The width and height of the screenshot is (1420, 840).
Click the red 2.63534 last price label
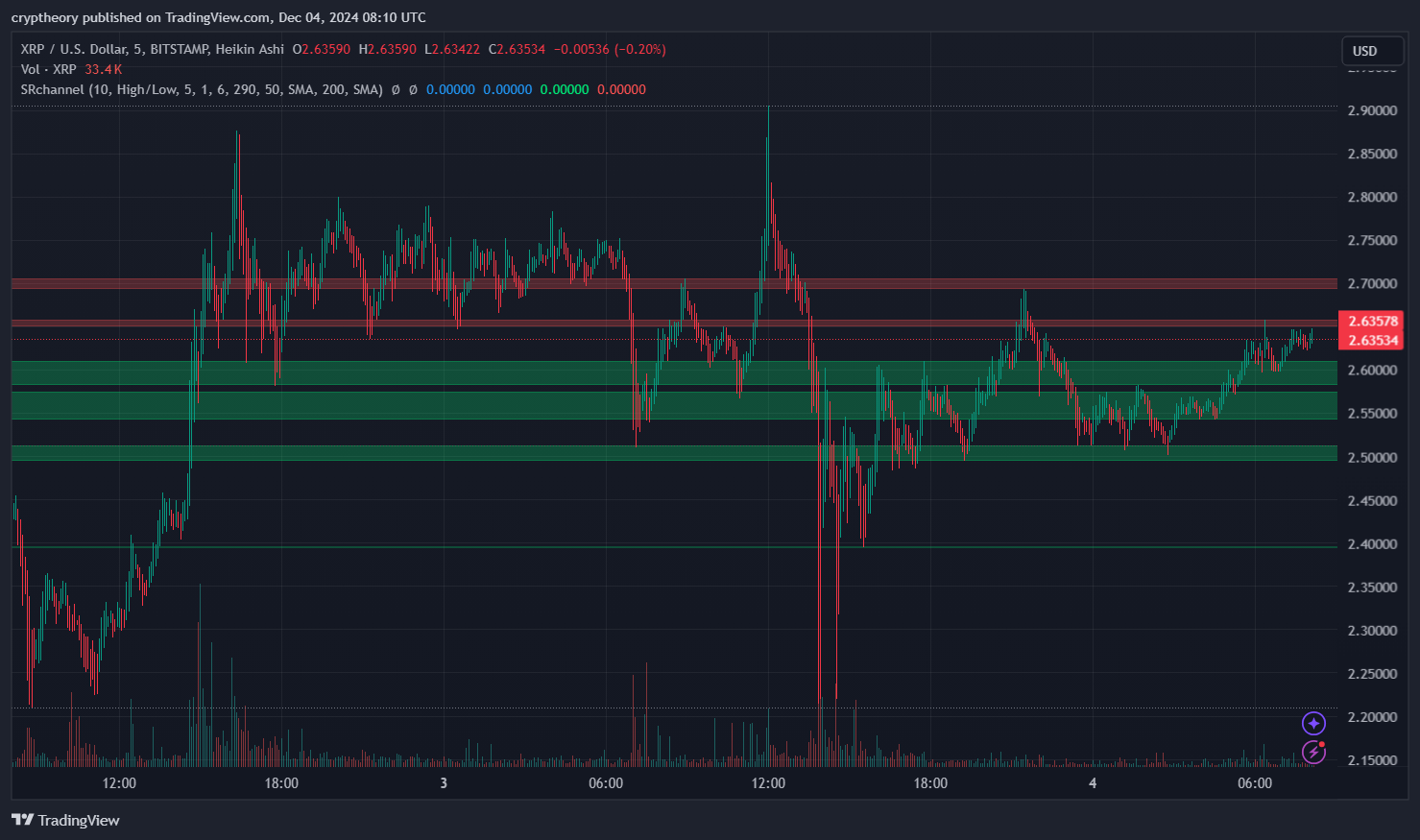click(1372, 341)
